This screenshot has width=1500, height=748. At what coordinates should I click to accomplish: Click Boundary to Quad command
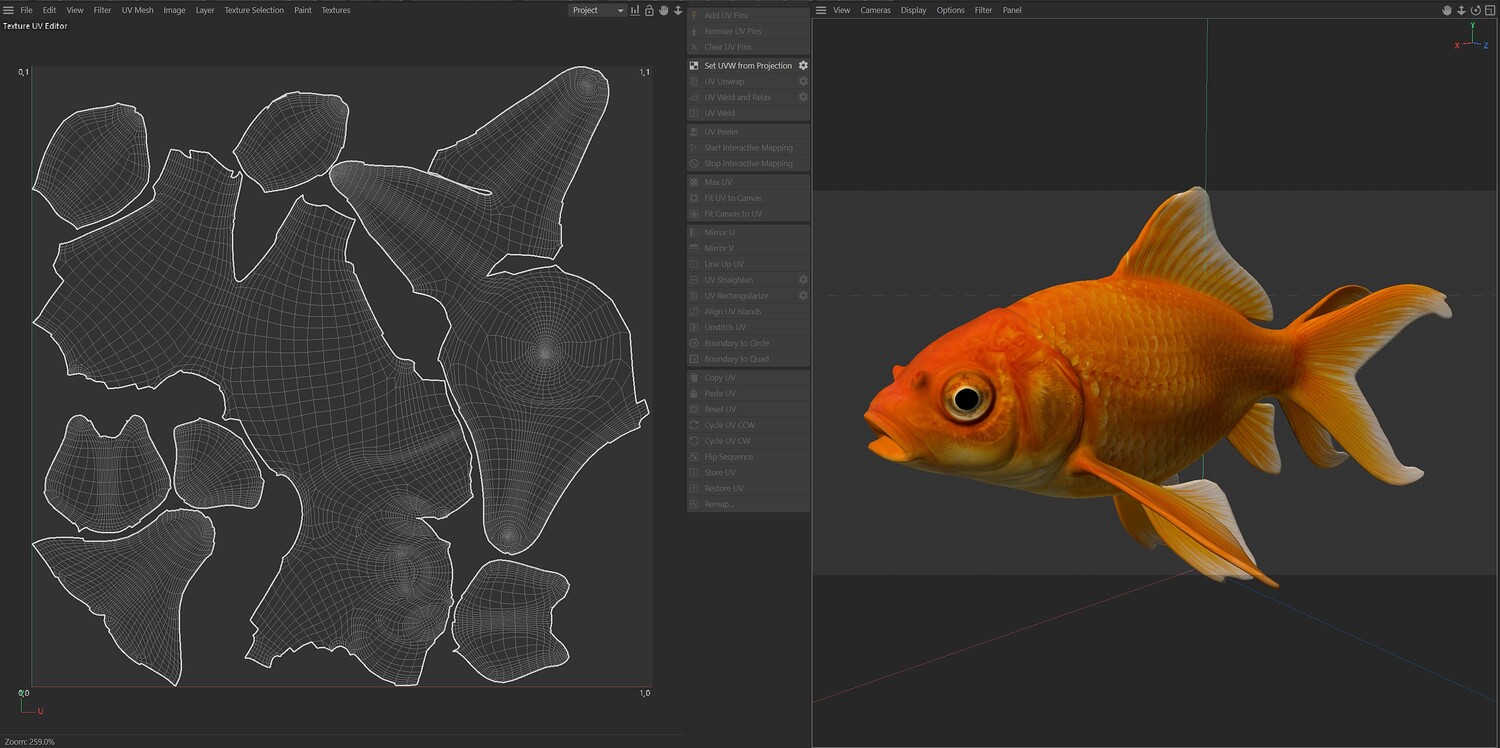coord(748,359)
